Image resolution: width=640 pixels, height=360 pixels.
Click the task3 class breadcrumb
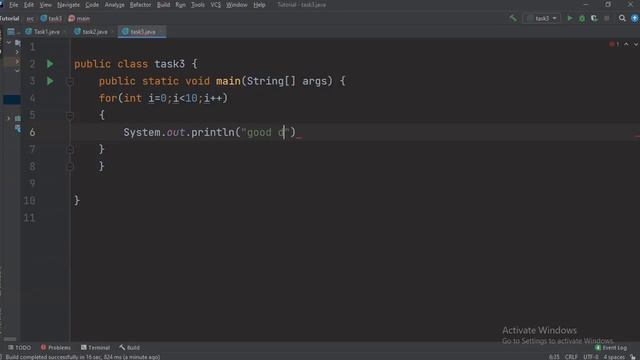51,18
